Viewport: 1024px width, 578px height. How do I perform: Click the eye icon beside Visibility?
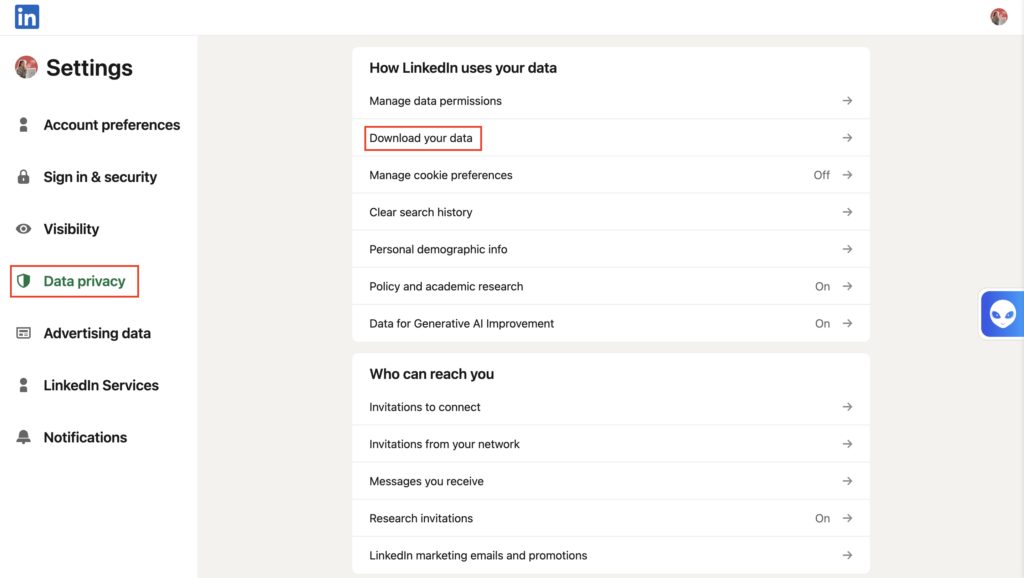24,229
